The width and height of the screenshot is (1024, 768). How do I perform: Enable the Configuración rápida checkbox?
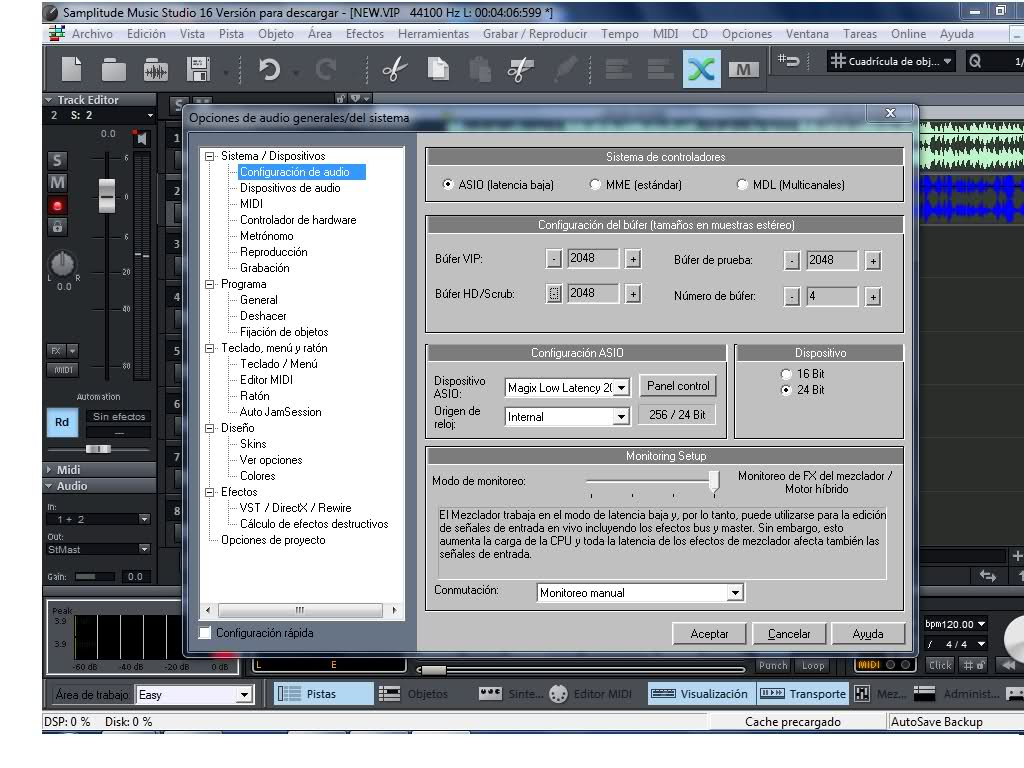click(205, 633)
